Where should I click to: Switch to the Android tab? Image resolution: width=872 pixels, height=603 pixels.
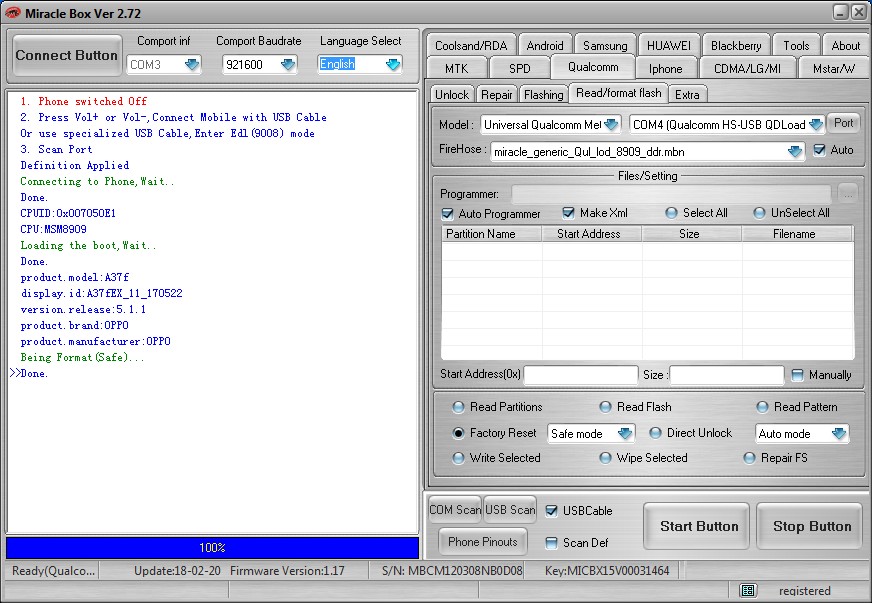(545, 46)
